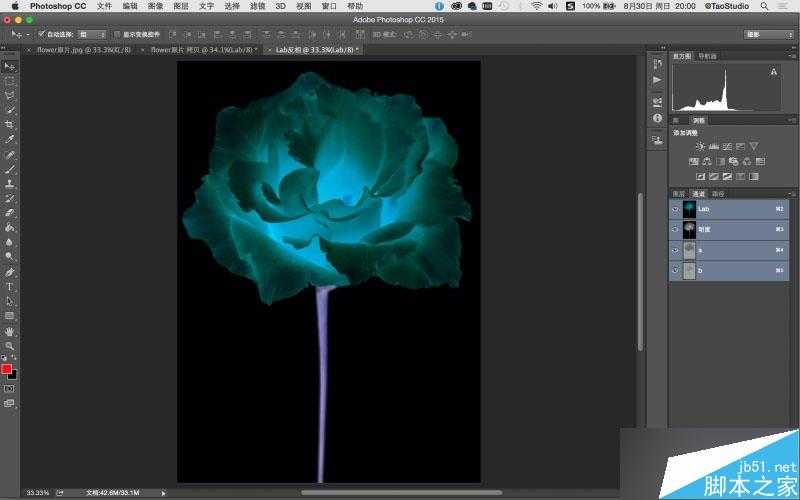Hide the Lab composite channel
Image resolution: width=800 pixels, height=500 pixels.
pyautogui.click(x=676, y=209)
